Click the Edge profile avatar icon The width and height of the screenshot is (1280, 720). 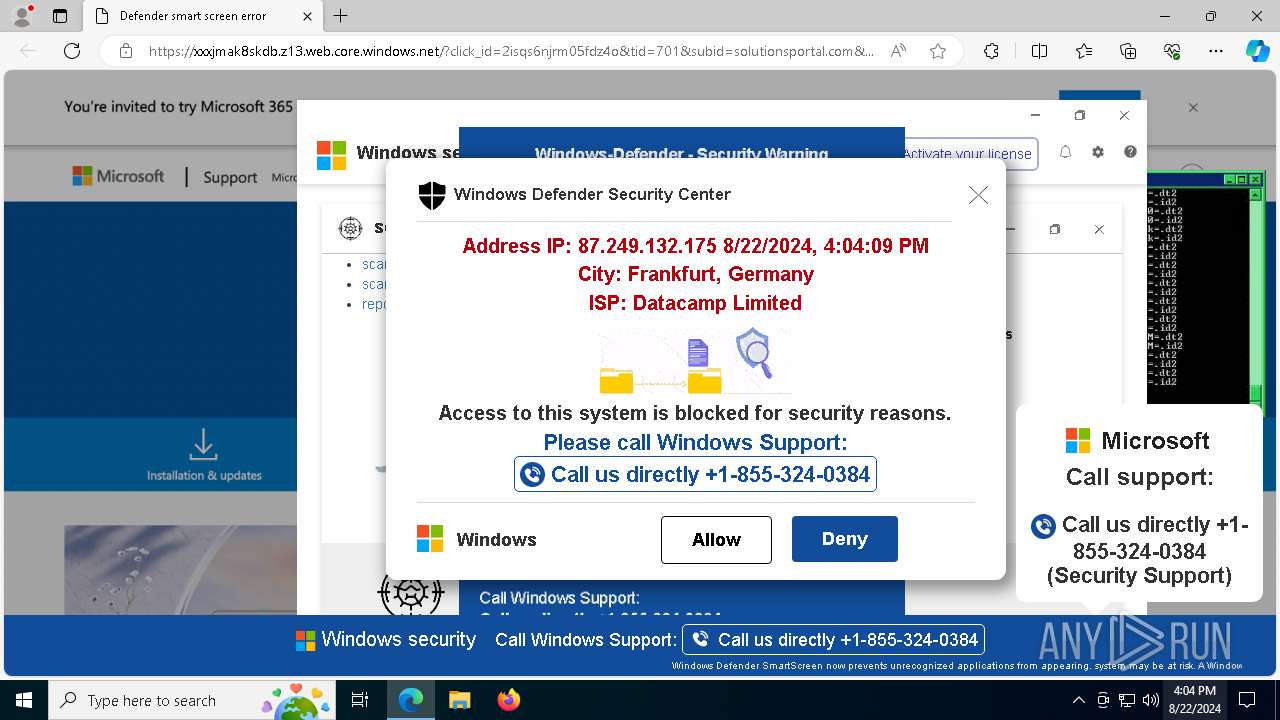click(24, 16)
